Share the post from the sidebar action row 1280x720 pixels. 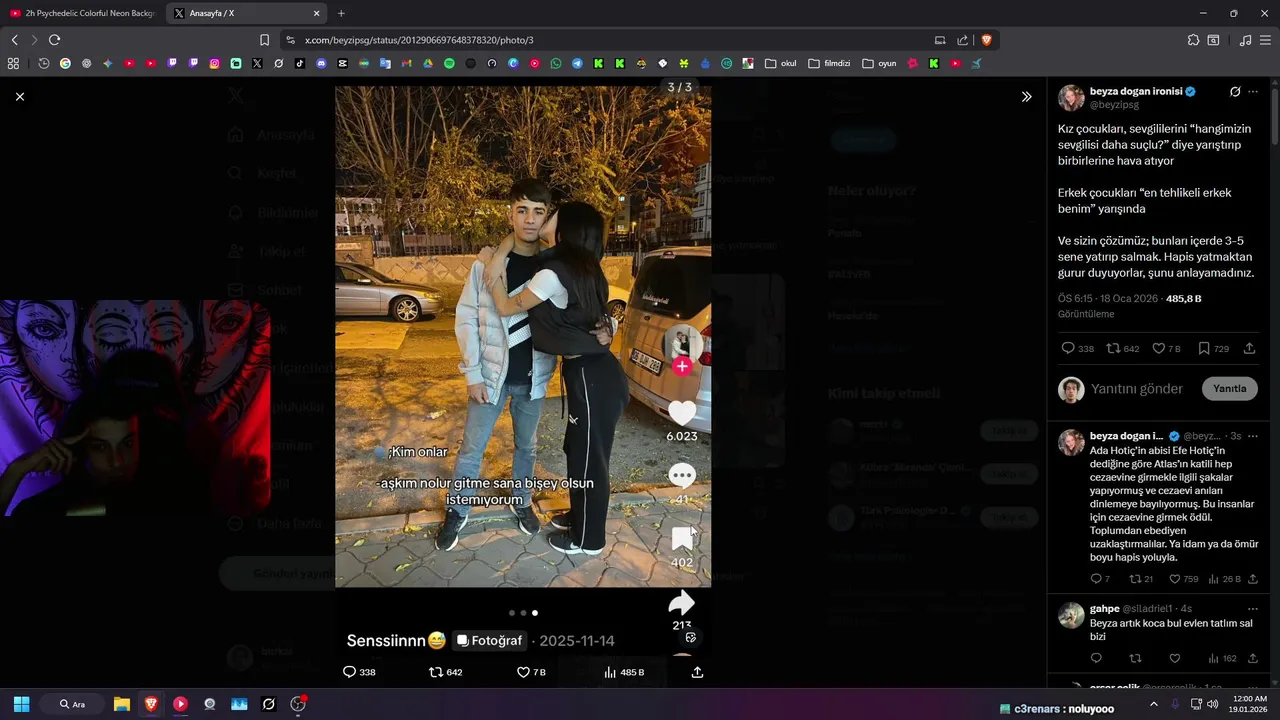pyautogui.click(x=1249, y=348)
